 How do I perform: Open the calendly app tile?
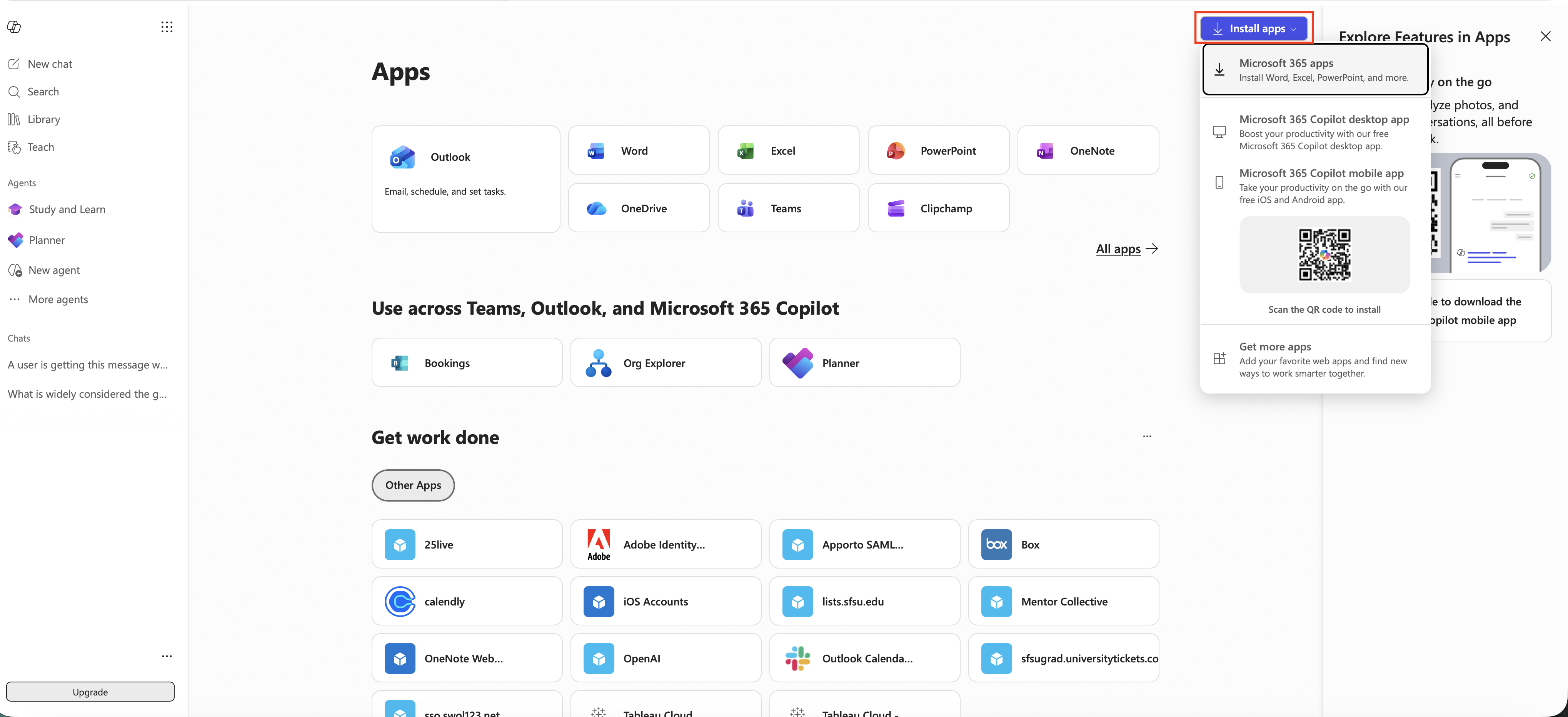(x=467, y=601)
